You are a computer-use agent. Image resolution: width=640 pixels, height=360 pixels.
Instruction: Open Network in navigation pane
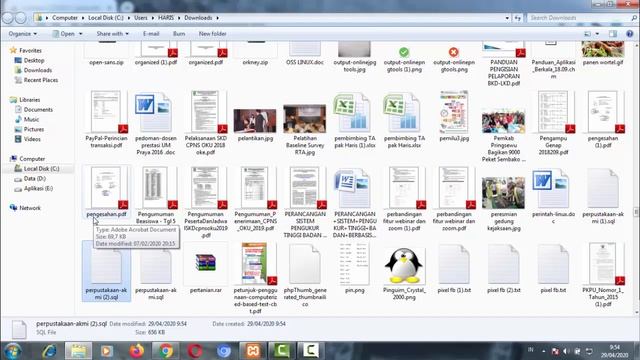click(x=30, y=208)
